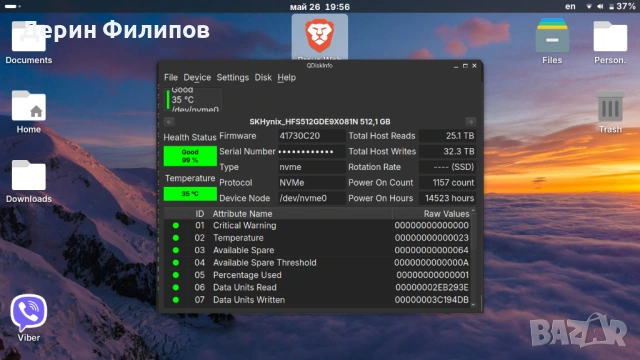Select the Percentage Used row
The height and width of the screenshot is (360, 640).
click(x=317, y=275)
